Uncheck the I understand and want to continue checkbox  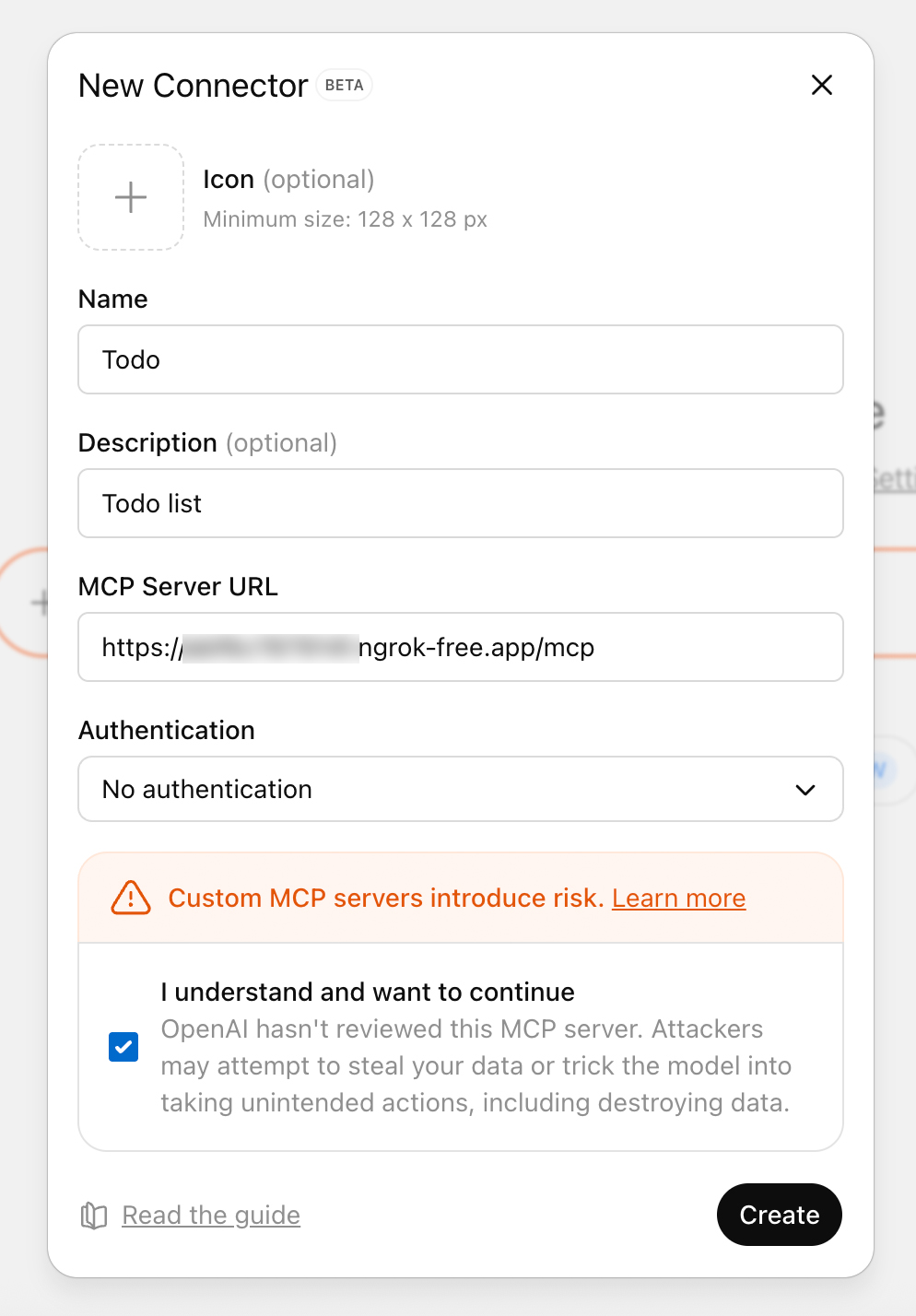pos(123,1046)
